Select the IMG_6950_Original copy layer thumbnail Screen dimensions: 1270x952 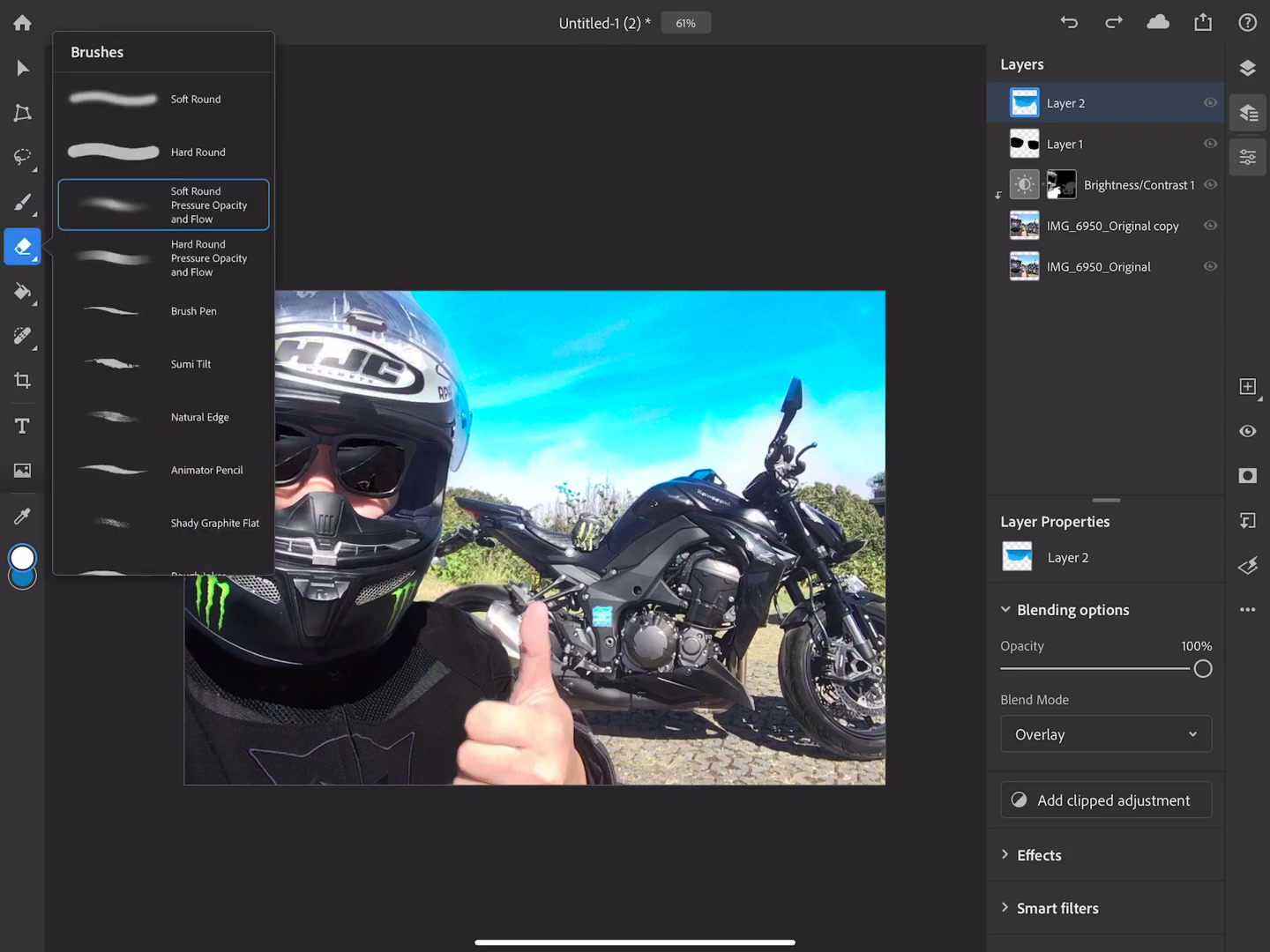coord(1024,226)
